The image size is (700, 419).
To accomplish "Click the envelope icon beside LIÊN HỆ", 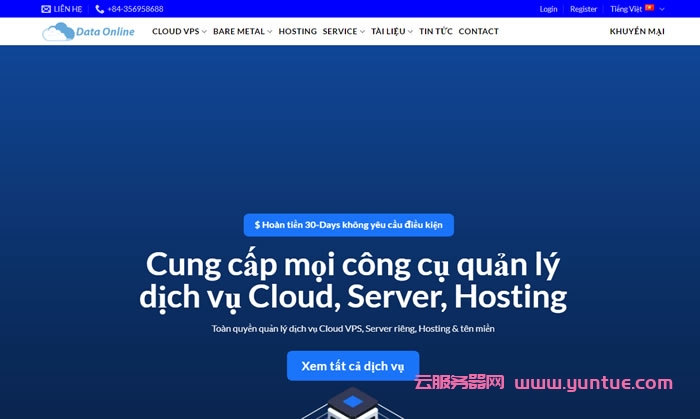I will point(46,9).
